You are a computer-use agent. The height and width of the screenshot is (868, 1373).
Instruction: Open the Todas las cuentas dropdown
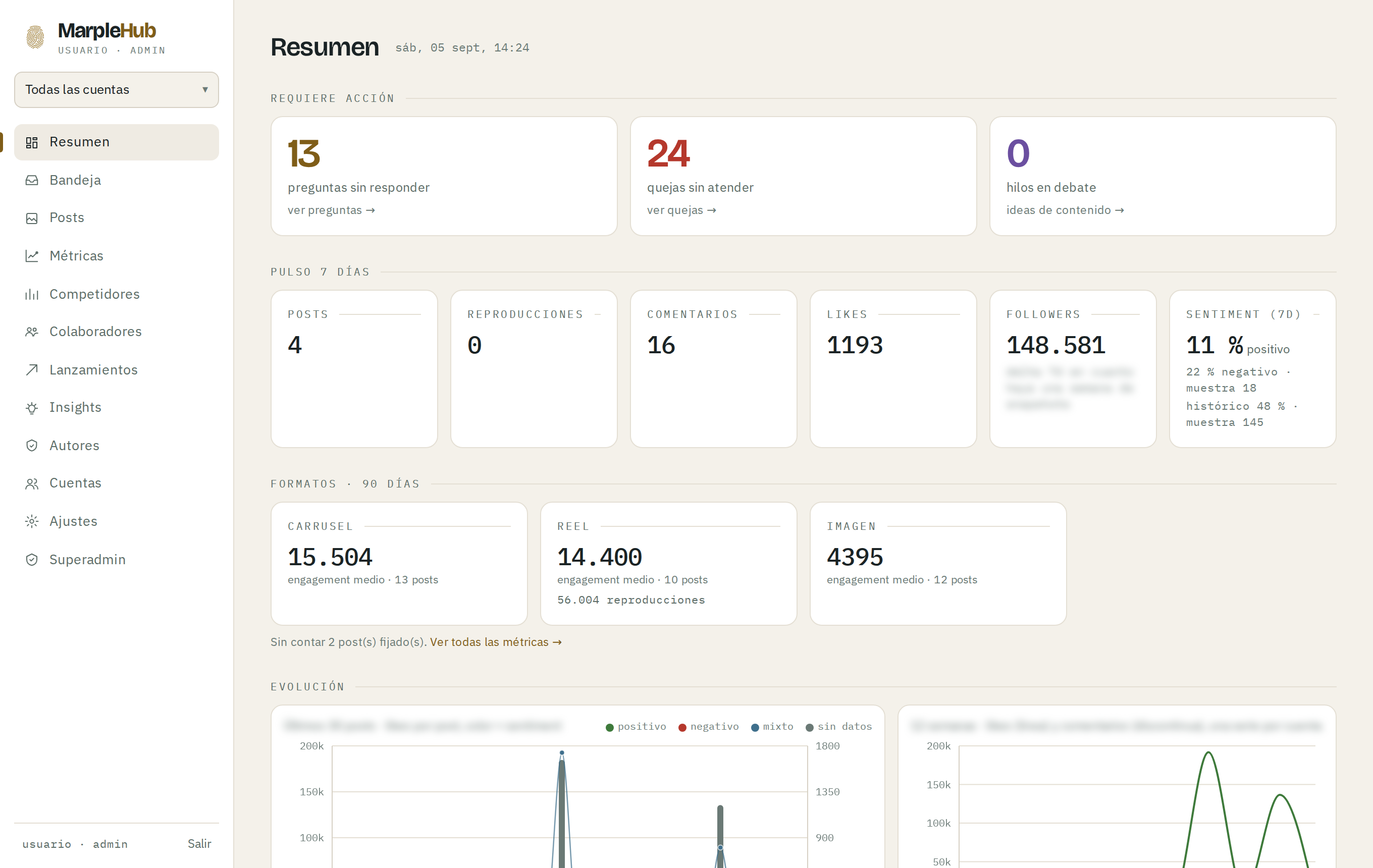pyautogui.click(x=116, y=89)
